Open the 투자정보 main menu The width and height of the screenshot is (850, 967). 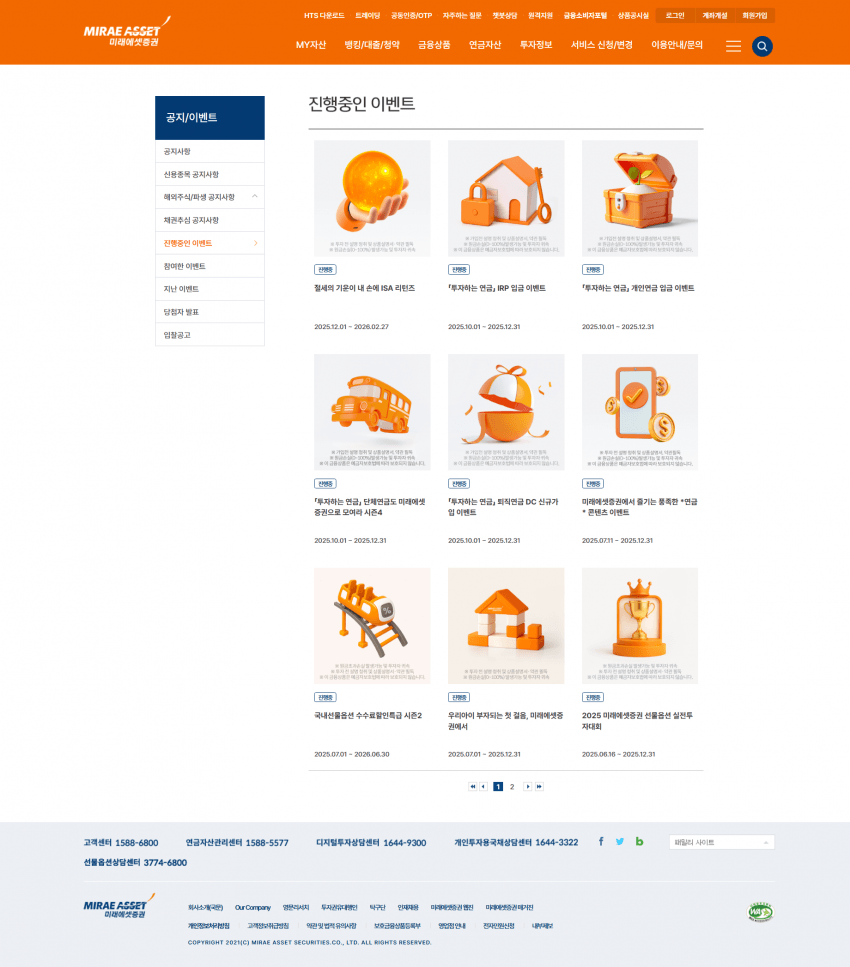point(536,45)
